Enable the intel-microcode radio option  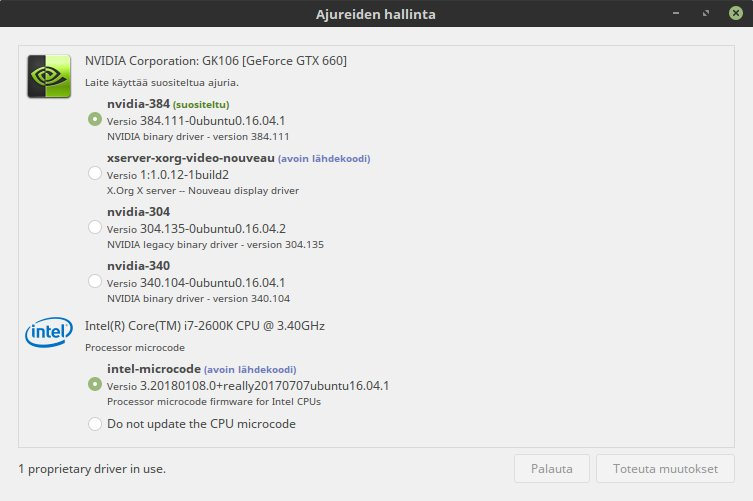pyautogui.click(x=95, y=384)
